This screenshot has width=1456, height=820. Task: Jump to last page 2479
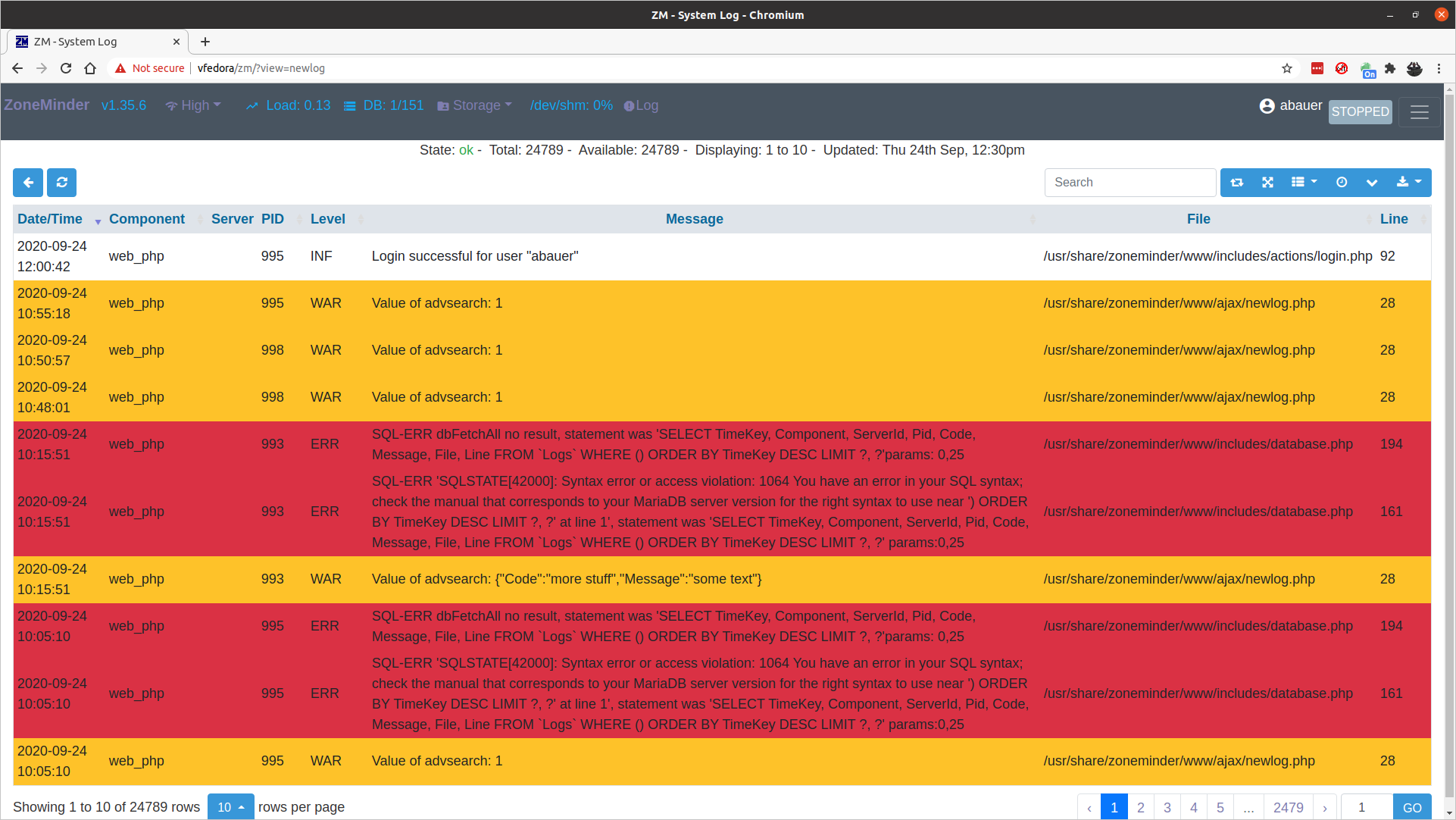pos(1288,808)
